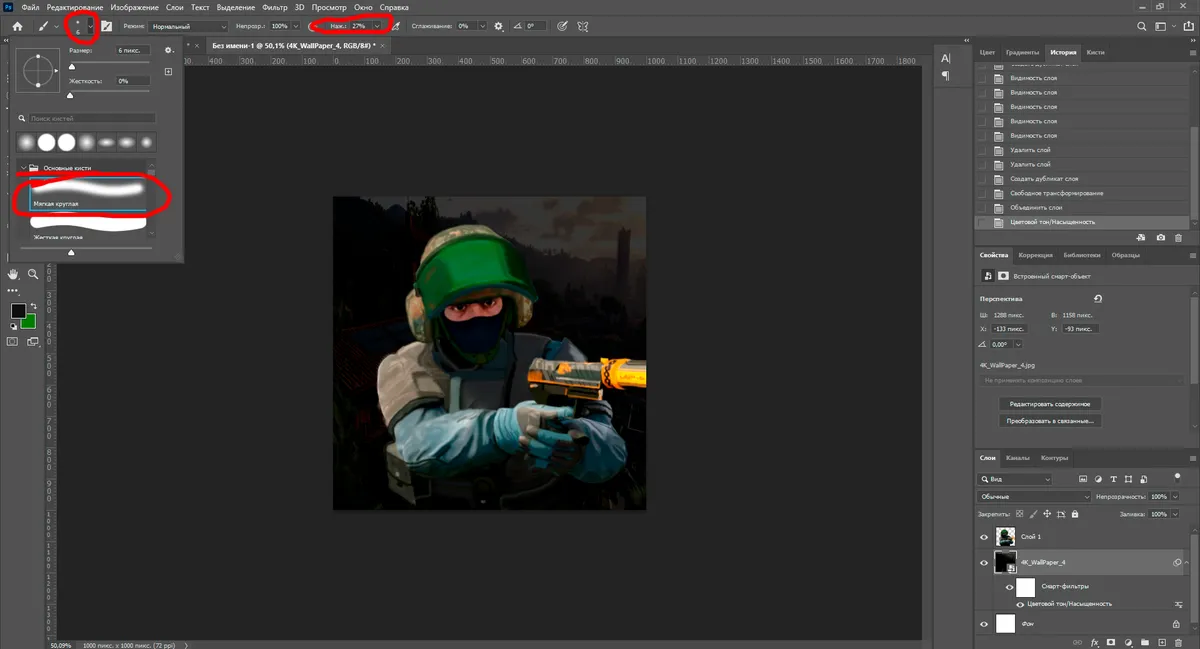Viewport: 1200px width, 649px height.
Task: Lock layer position move icon
Action: coord(1047,514)
